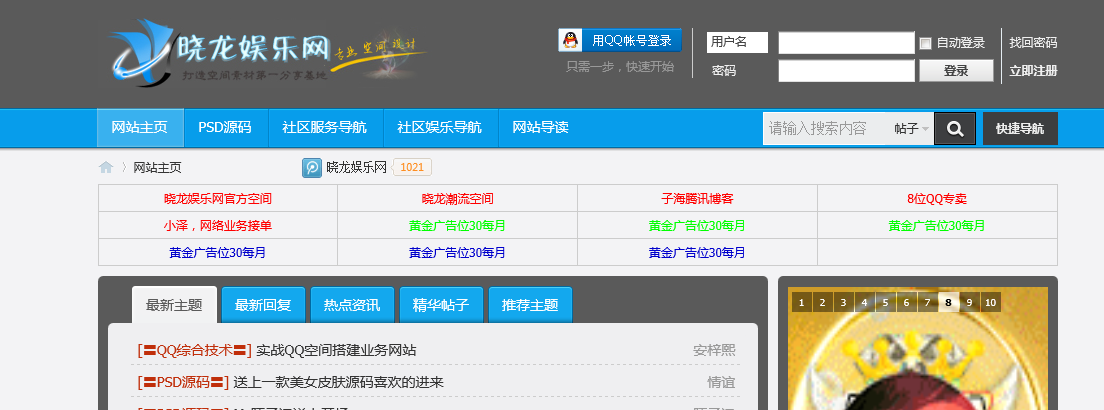Click in the 密码 password field
This screenshot has width=1104, height=410.
point(846,70)
